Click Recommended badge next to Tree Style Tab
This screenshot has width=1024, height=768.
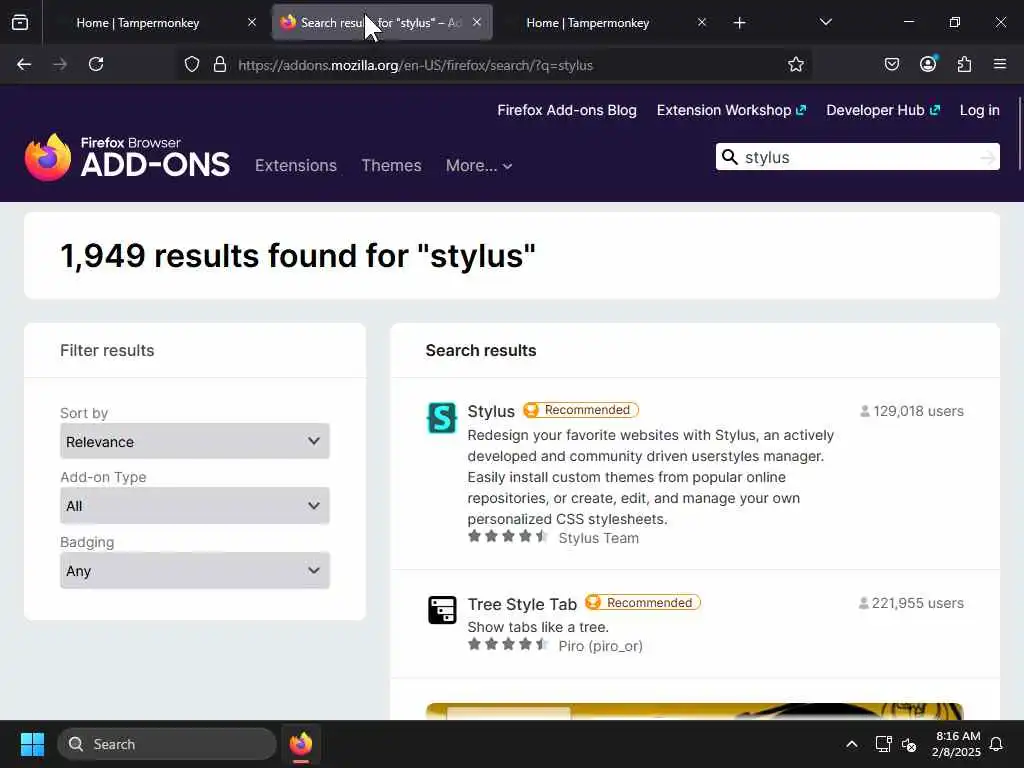[x=643, y=602]
